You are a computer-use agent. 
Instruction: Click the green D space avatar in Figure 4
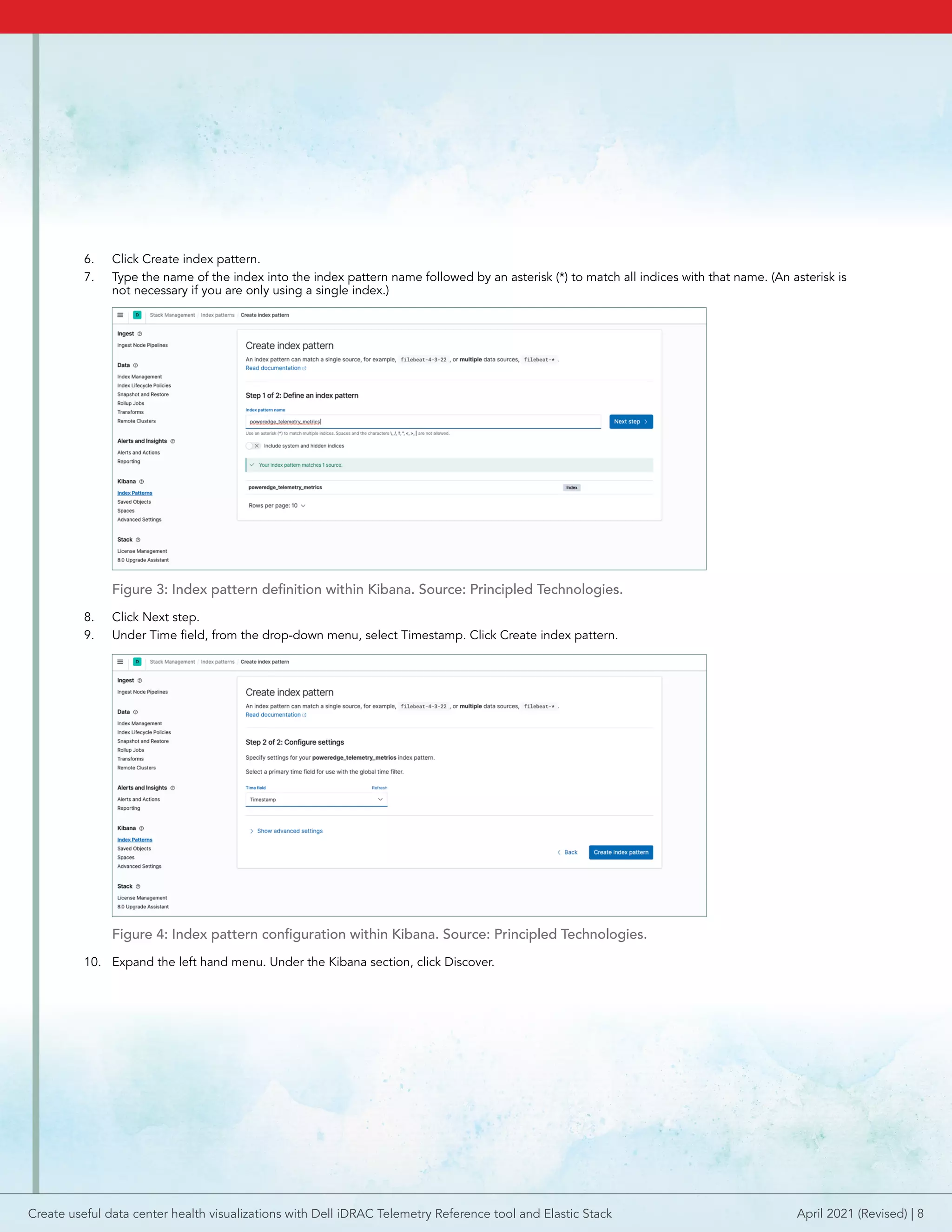[137, 662]
